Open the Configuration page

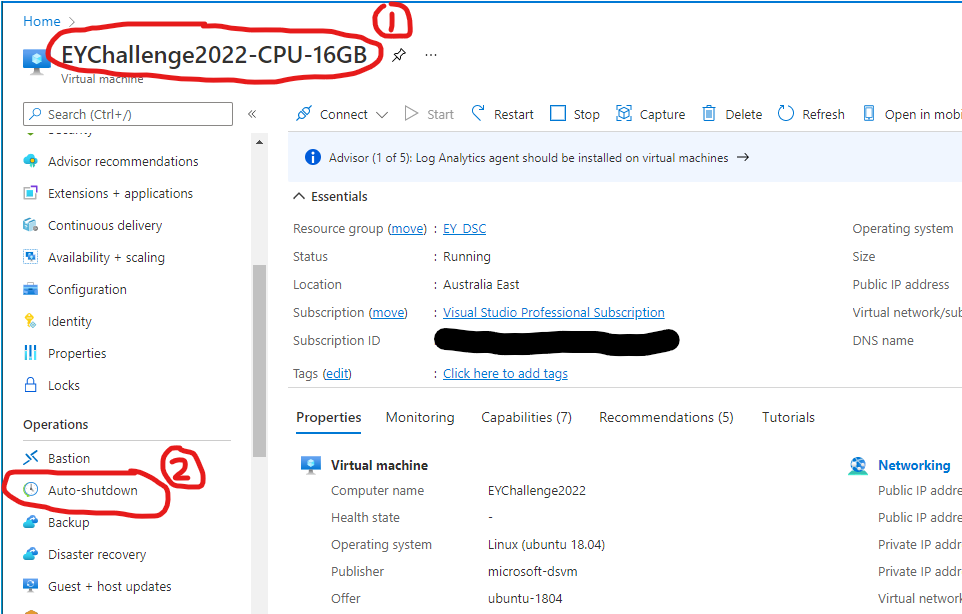point(87,289)
